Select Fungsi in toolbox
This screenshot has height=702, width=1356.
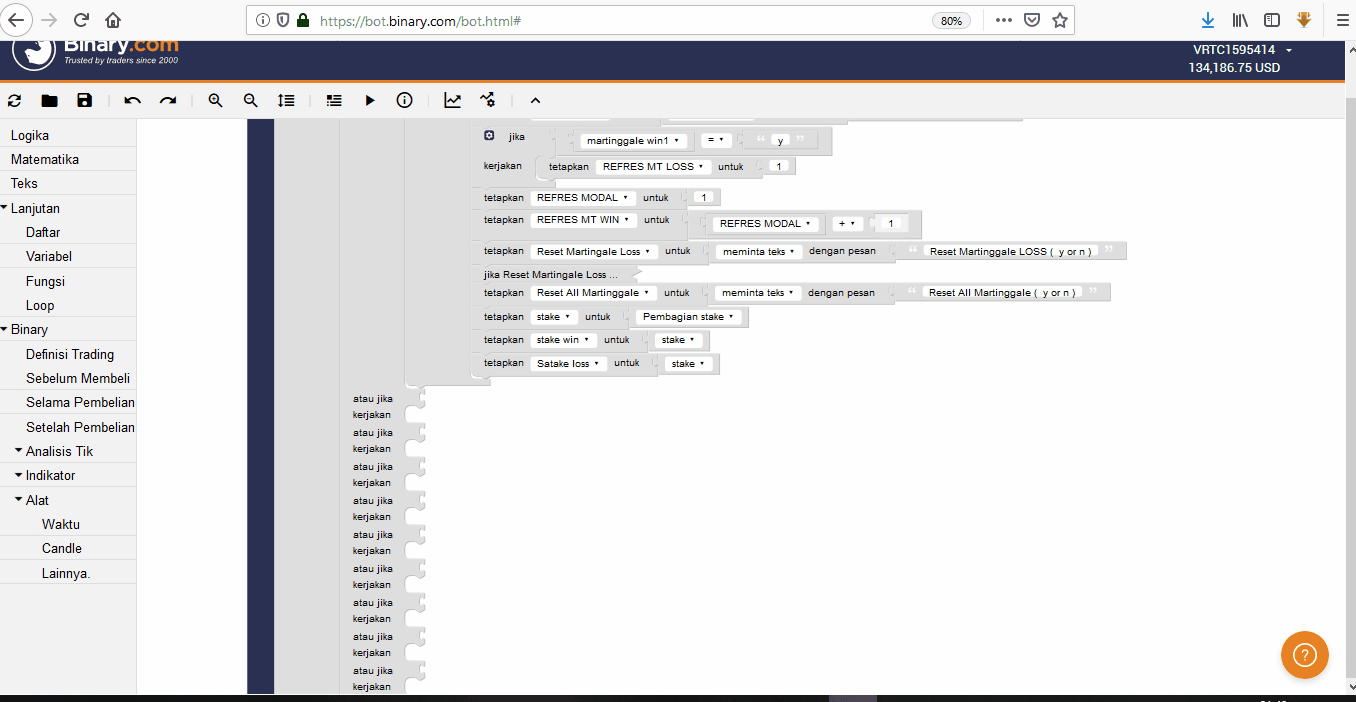point(68,281)
